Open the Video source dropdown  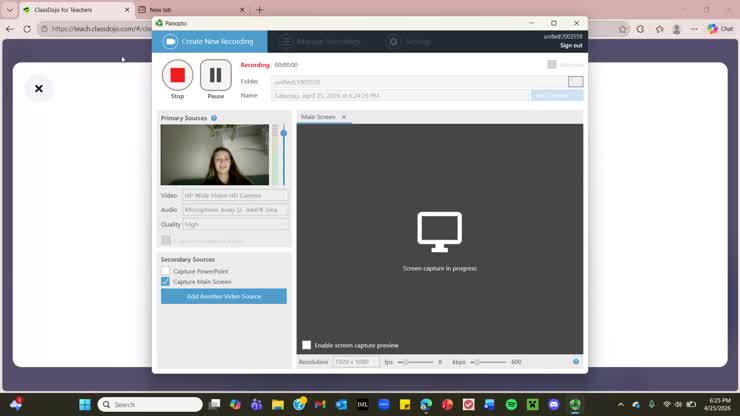(235, 195)
